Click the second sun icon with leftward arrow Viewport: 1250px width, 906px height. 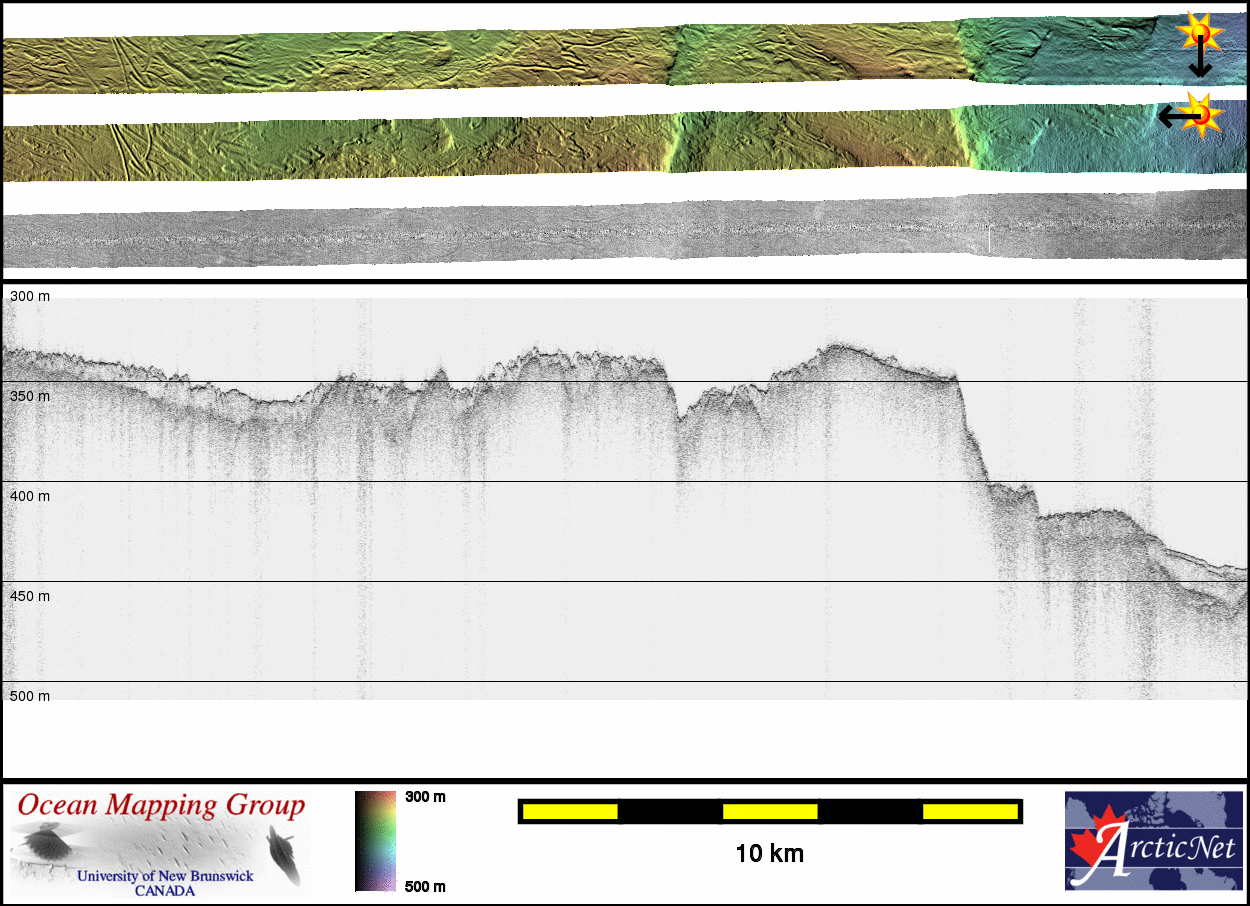pyautogui.click(x=1203, y=113)
